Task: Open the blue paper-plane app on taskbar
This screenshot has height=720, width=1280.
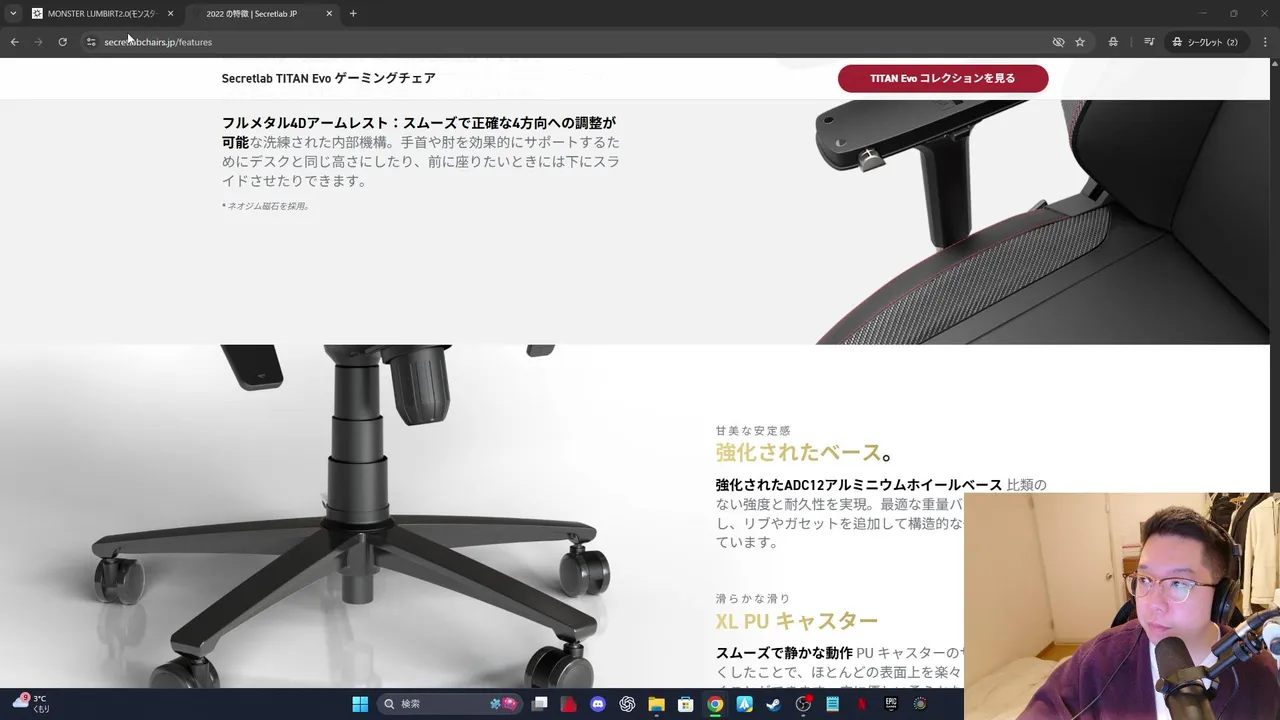Action: tap(744, 704)
